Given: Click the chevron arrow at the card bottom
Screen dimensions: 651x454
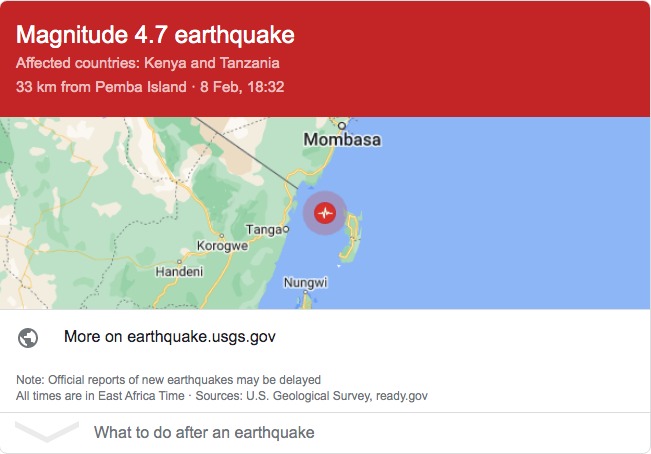Looking at the screenshot, I should tap(46, 431).
